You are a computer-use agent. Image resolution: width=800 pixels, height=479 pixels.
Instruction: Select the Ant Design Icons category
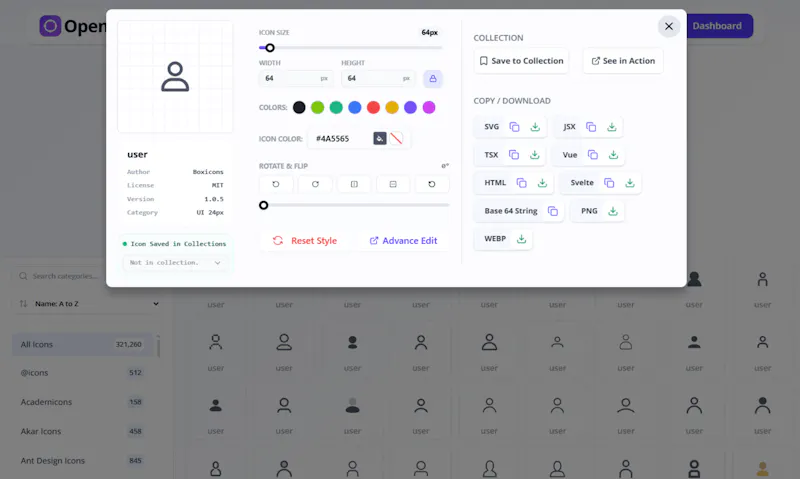82,461
